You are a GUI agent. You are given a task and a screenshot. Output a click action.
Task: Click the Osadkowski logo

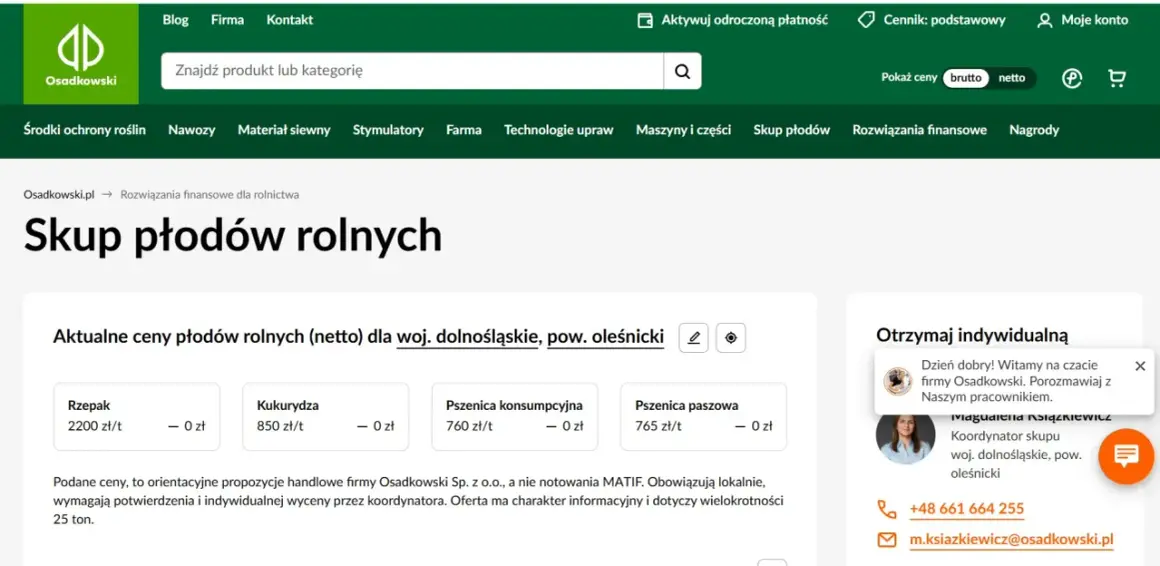(81, 54)
